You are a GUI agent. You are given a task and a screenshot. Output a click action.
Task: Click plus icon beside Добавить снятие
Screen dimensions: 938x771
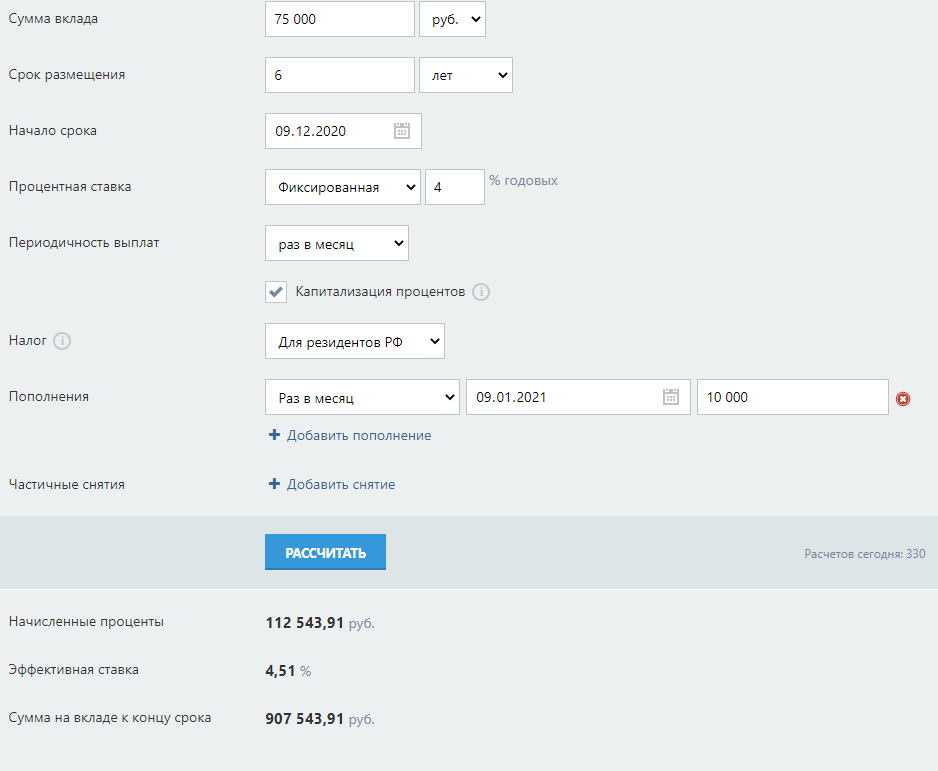click(x=274, y=484)
